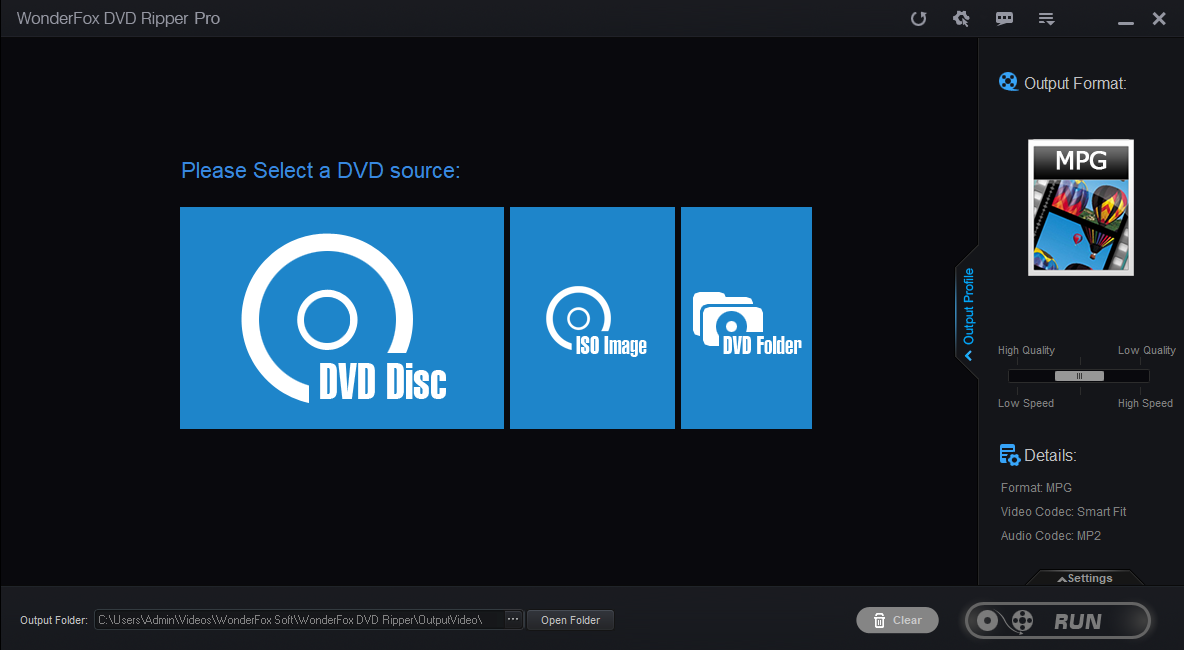Viewport: 1184px width, 650px height.
Task: Click the refresh icon in the titlebar
Action: click(918, 18)
